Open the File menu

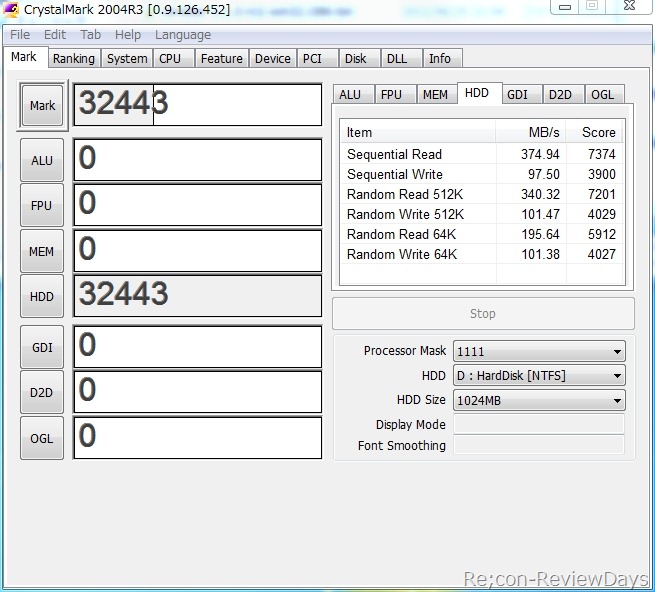[20, 34]
